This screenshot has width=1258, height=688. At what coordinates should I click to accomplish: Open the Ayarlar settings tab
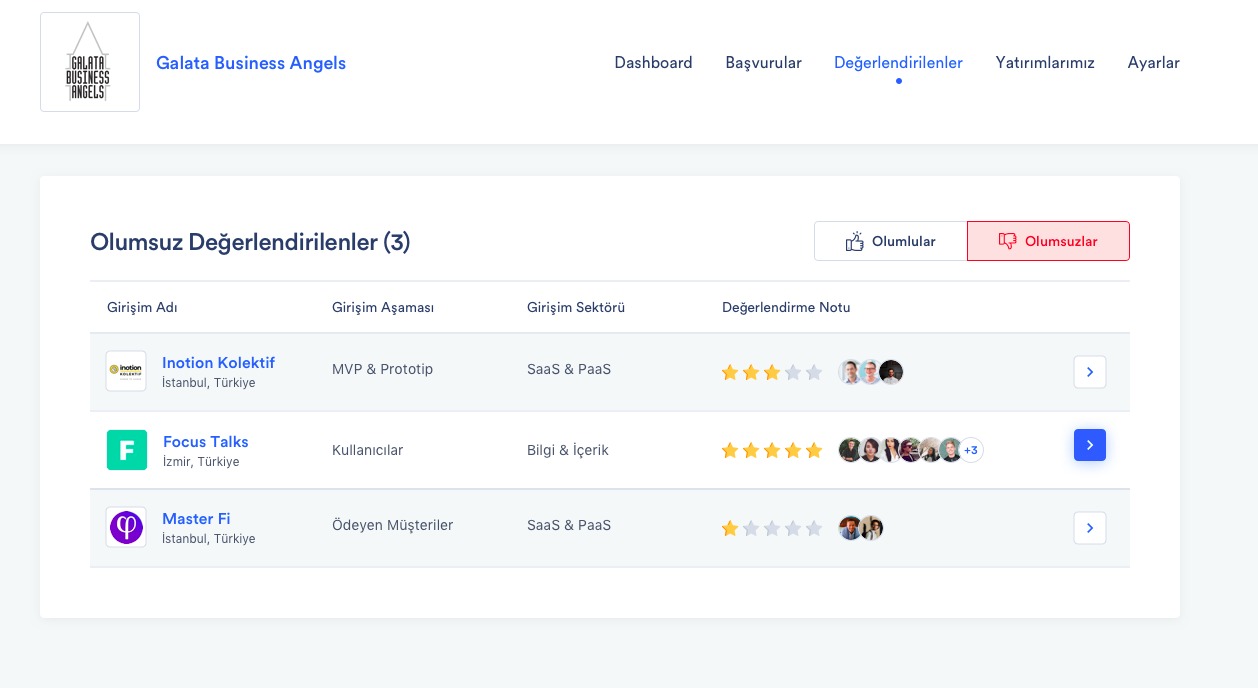(1153, 63)
